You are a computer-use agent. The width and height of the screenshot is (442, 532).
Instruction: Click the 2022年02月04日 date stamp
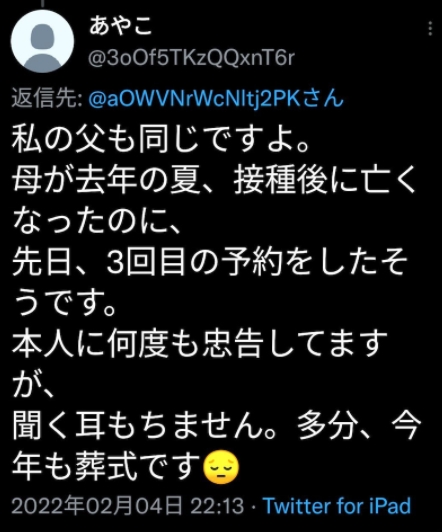(x=97, y=506)
